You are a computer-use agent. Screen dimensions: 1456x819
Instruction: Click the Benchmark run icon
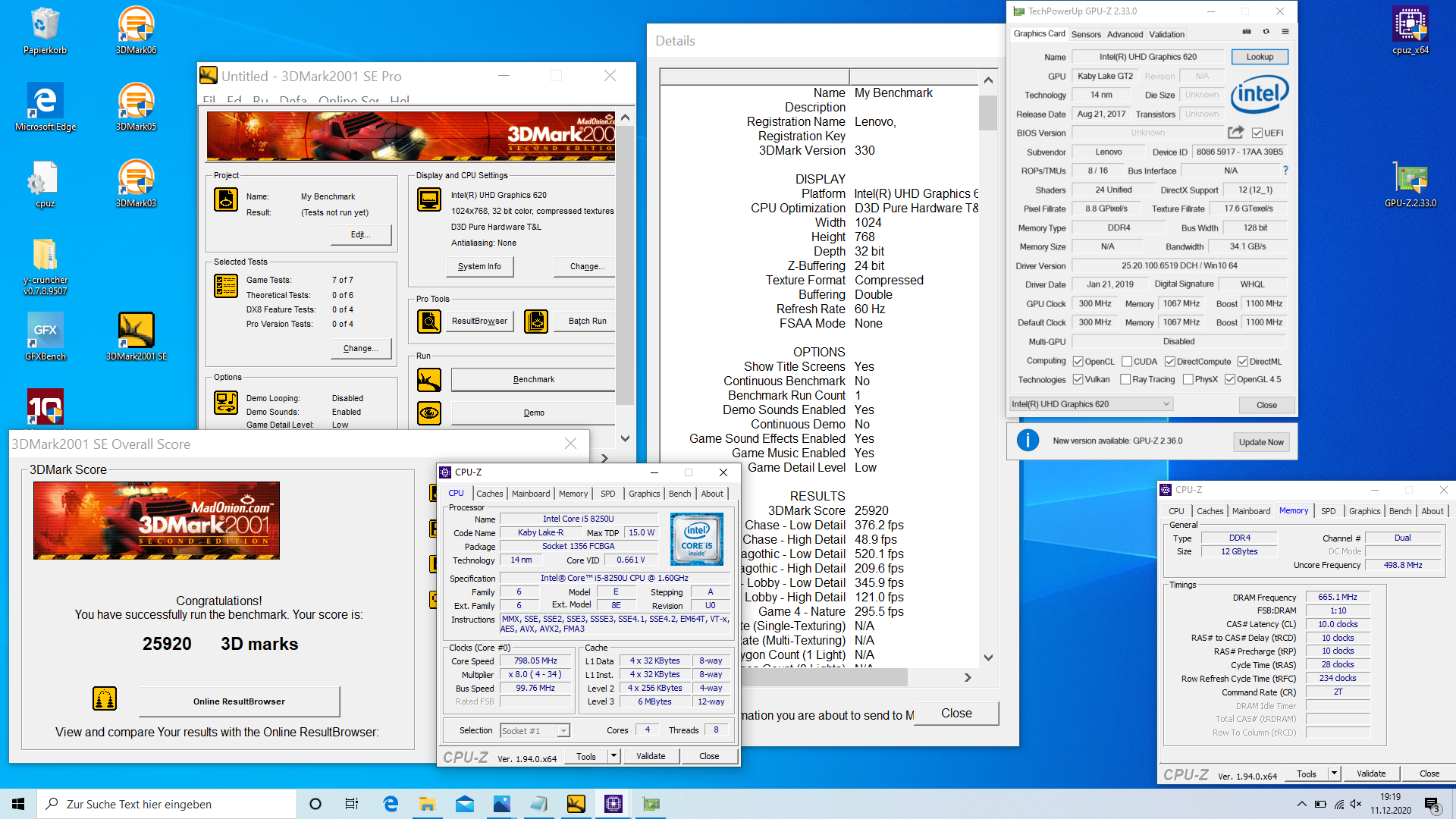[x=429, y=379]
